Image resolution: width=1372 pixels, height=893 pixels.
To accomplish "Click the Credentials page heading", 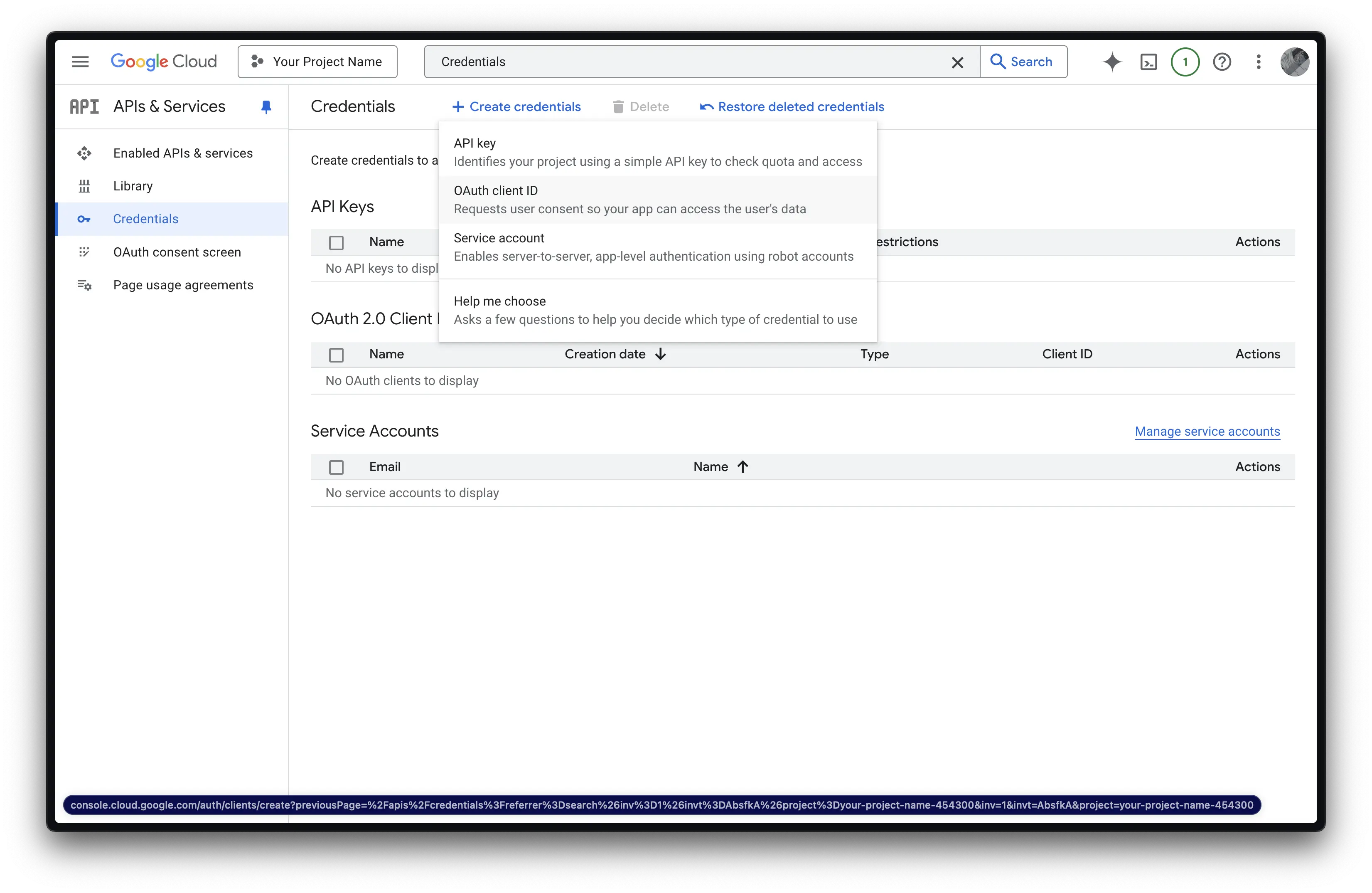I will 353,106.
